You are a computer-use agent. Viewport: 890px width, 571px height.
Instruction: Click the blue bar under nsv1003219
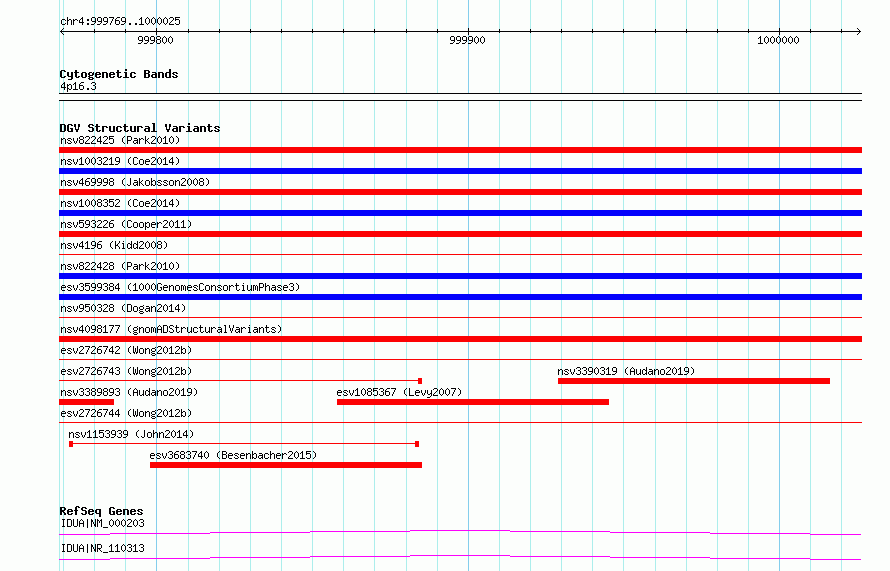click(x=460, y=171)
